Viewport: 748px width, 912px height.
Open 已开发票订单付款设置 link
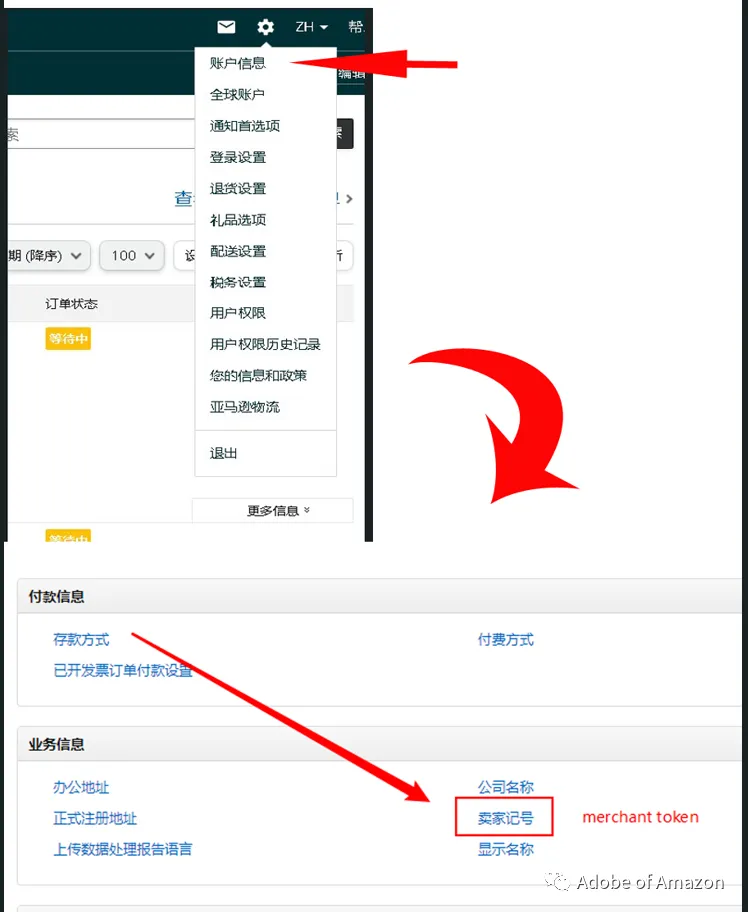pyautogui.click(x=123, y=671)
